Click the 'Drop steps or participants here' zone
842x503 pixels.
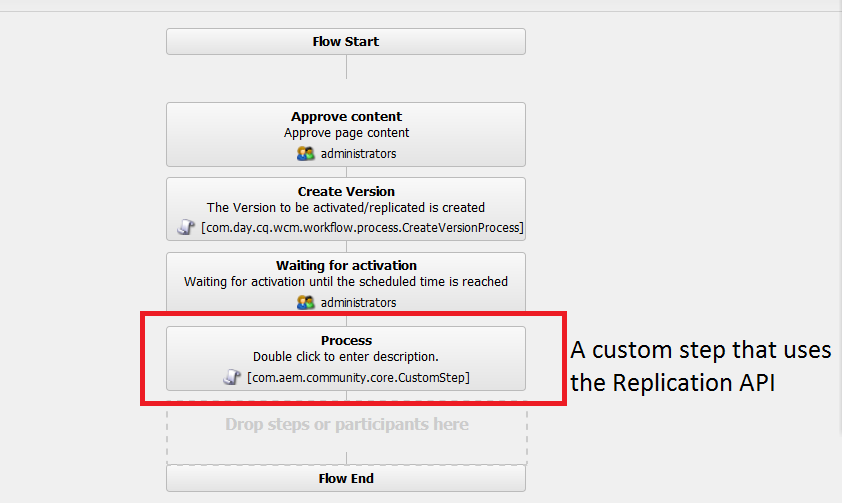coord(346,425)
